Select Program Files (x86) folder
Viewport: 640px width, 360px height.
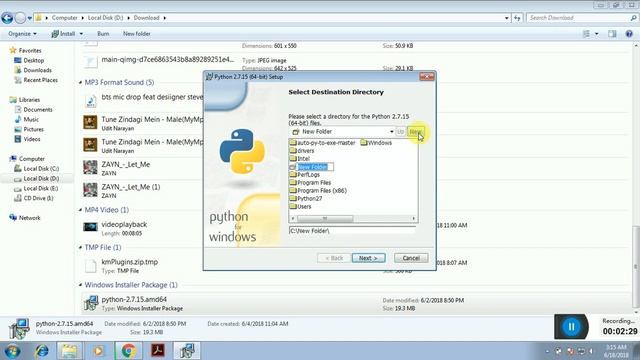click(318, 191)
